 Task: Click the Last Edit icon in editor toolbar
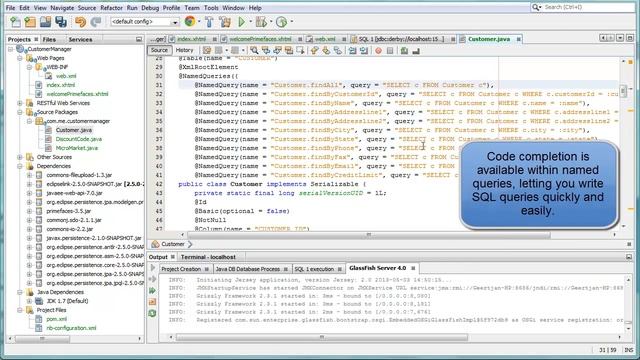tap(207, 51)
